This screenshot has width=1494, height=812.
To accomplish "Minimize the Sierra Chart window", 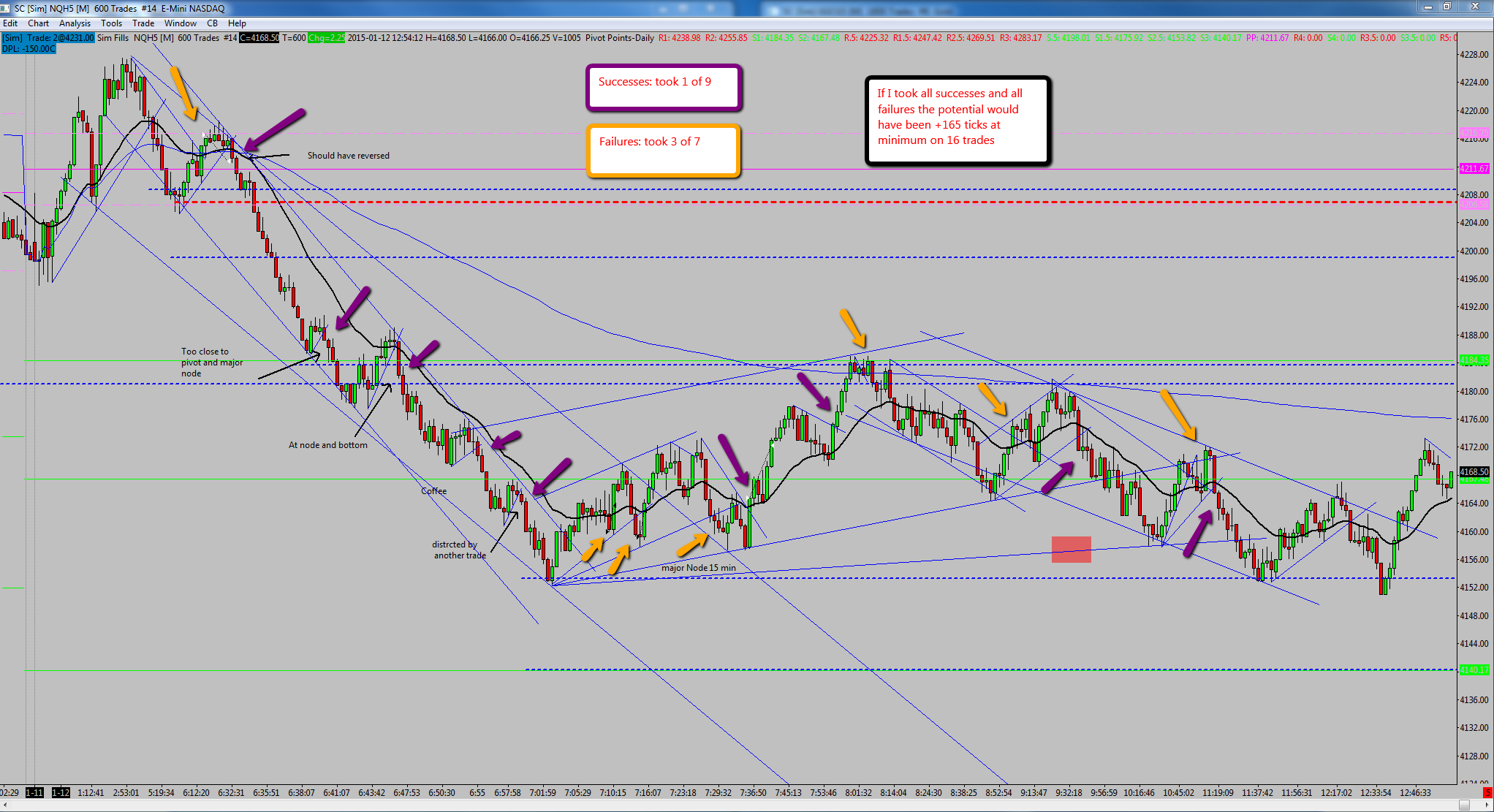I will 1428,7.
